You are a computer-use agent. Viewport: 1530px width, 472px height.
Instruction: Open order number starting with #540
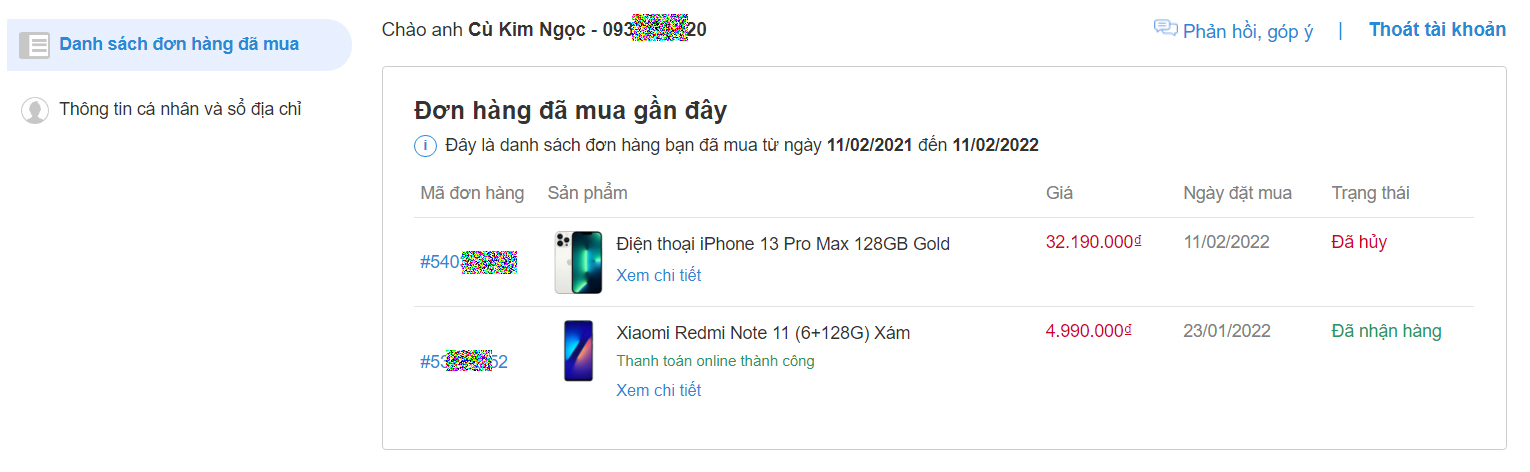(x=468, y=262)
